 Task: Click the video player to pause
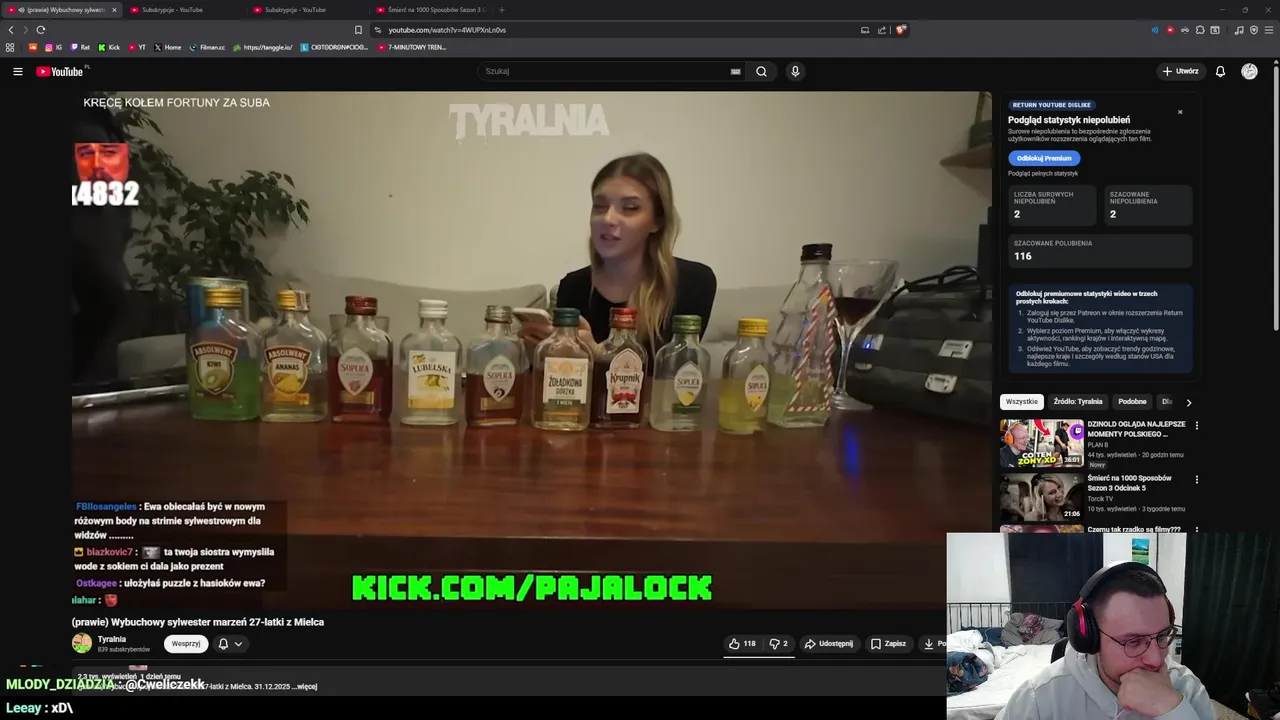(530, 350)
